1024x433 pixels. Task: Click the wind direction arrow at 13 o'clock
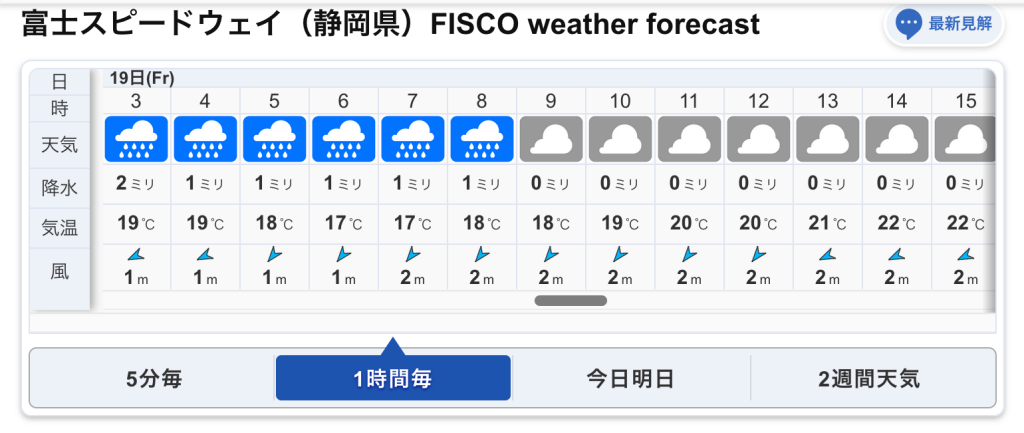(827, 255)
